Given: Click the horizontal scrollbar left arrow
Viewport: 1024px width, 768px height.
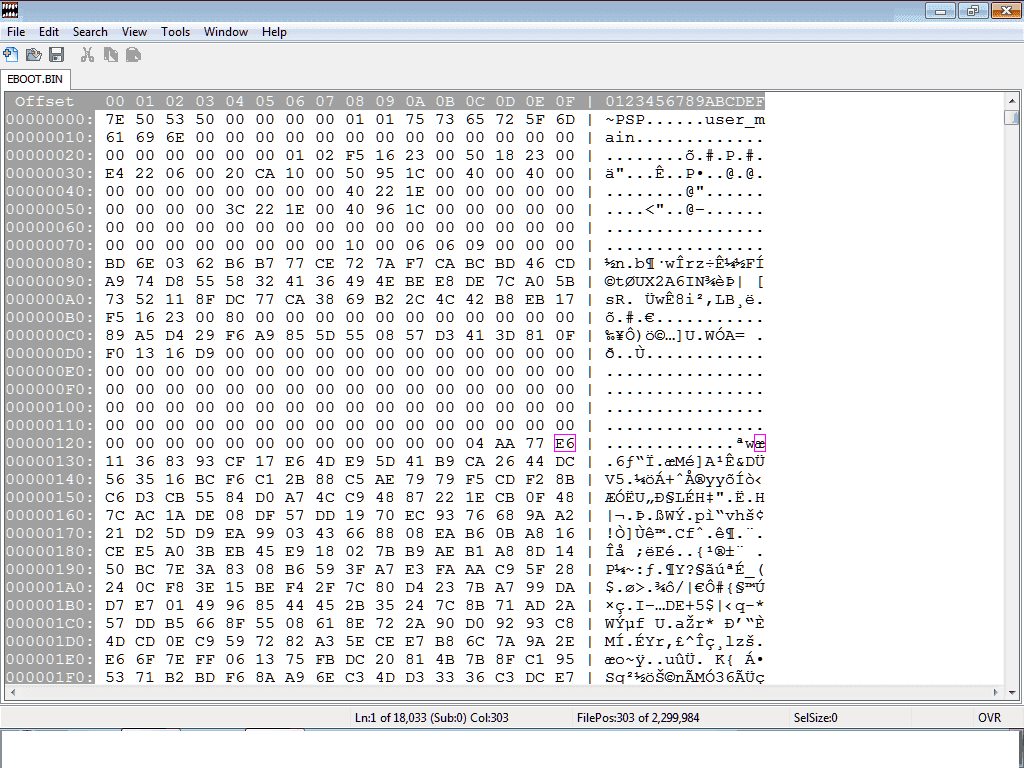Looking at the screenshot, I should pyautogui.click(x=12, y=692).
